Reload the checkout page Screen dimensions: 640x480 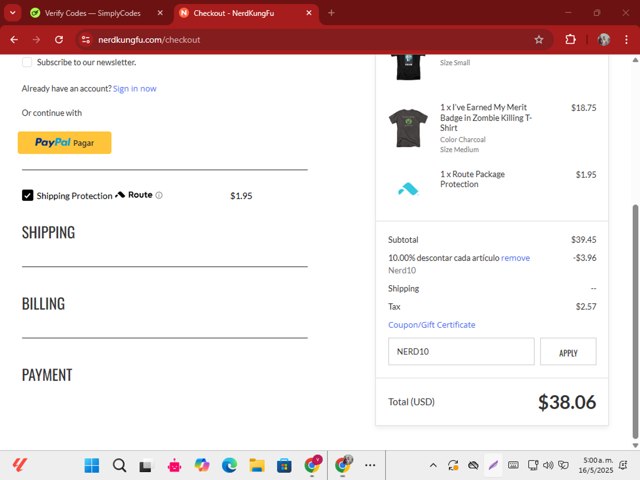(59, 40)
